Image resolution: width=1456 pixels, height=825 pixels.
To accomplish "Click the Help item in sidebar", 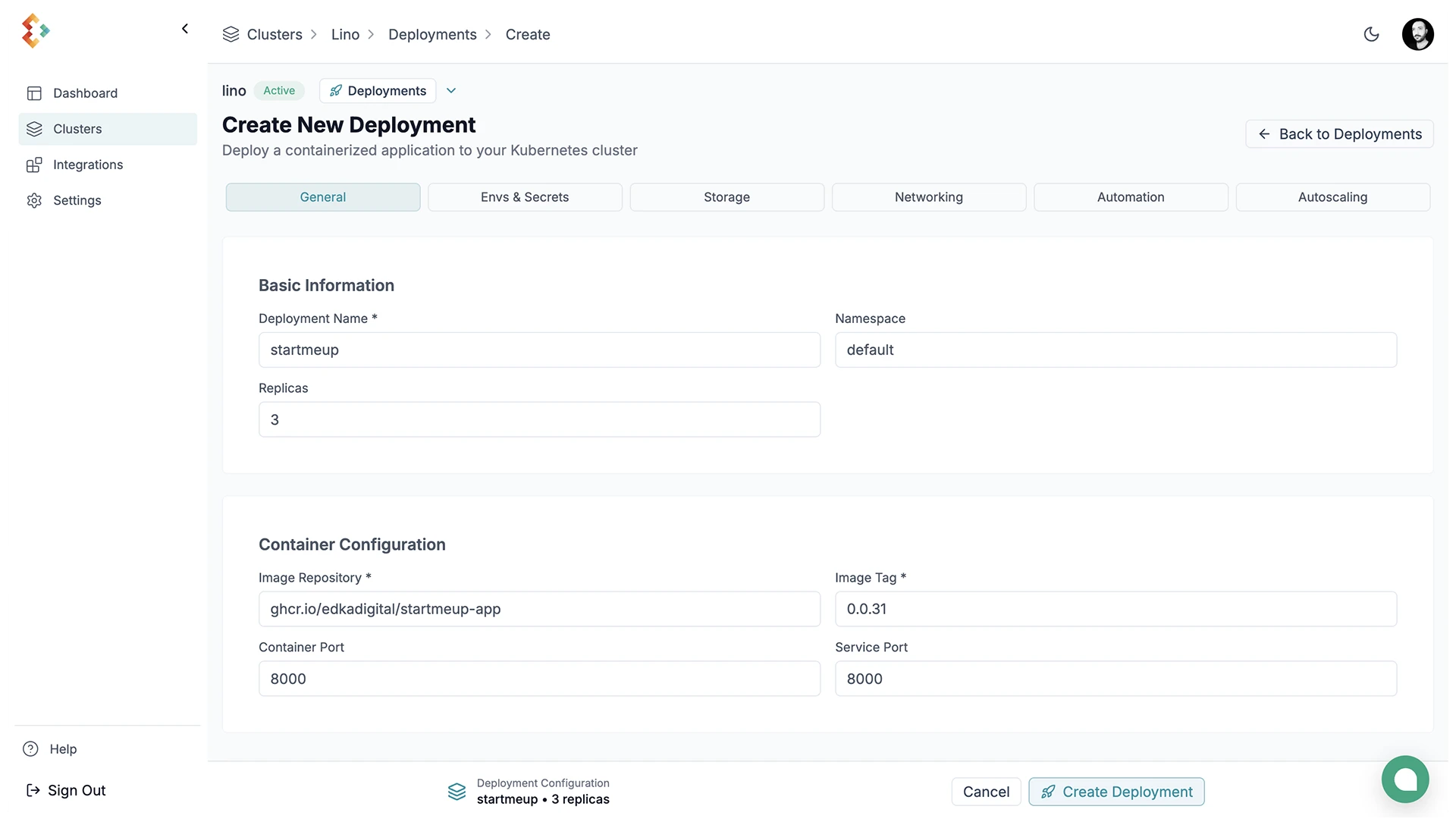I will (63, 748).
